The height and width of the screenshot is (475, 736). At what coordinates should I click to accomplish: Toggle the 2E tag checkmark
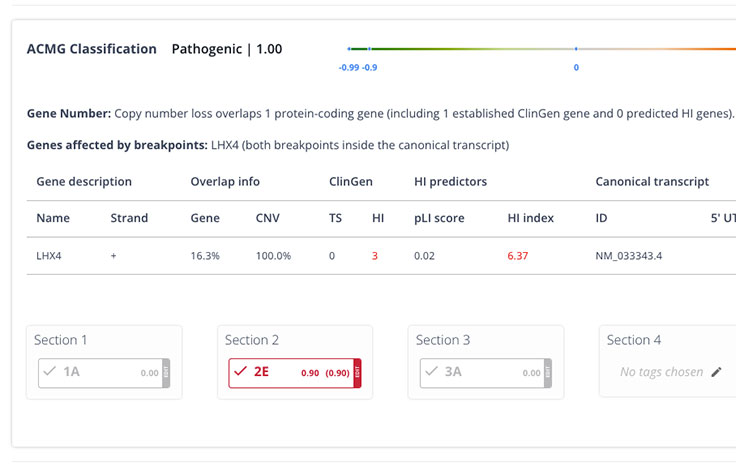pos(239,372)
